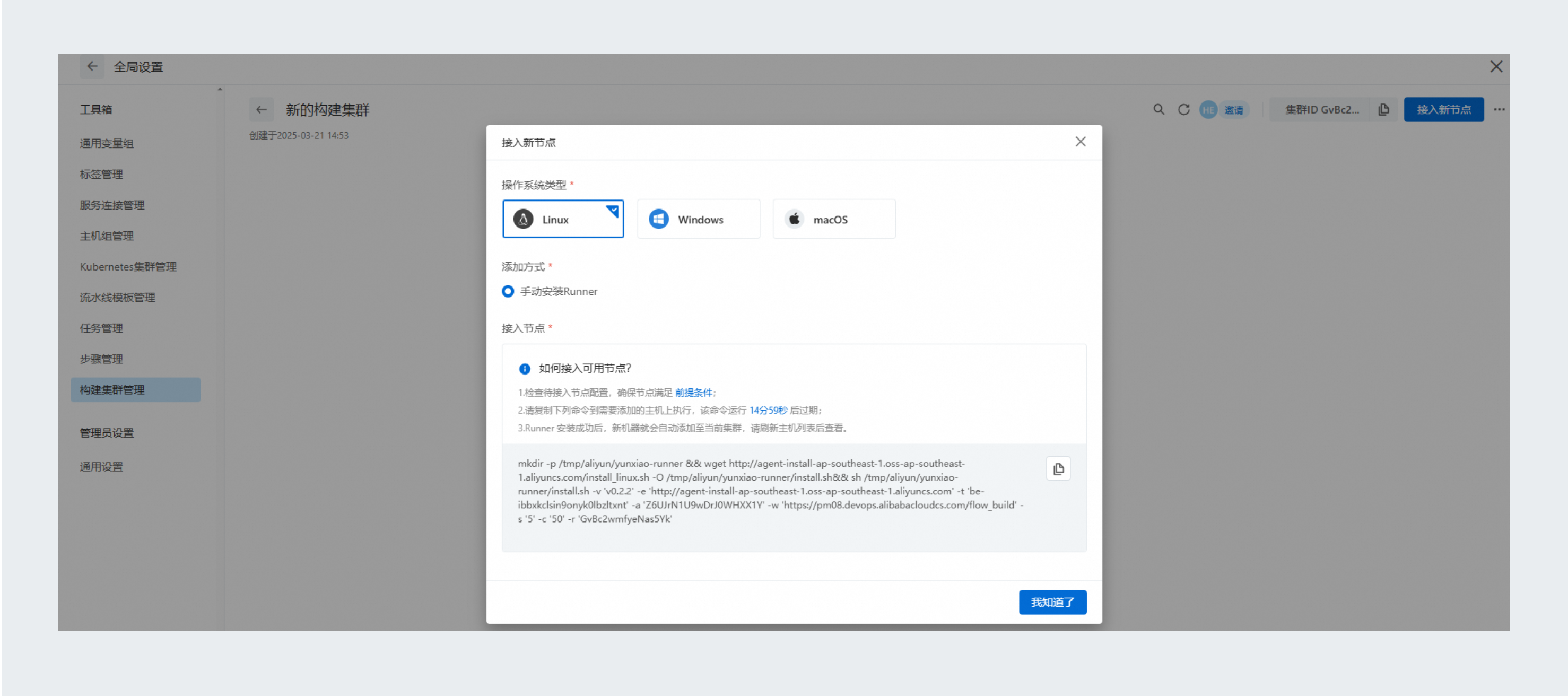Open Kubernetes集群管理 sidebar item
The width and height of the screenshot is (1568, 696).
point(128,267)
